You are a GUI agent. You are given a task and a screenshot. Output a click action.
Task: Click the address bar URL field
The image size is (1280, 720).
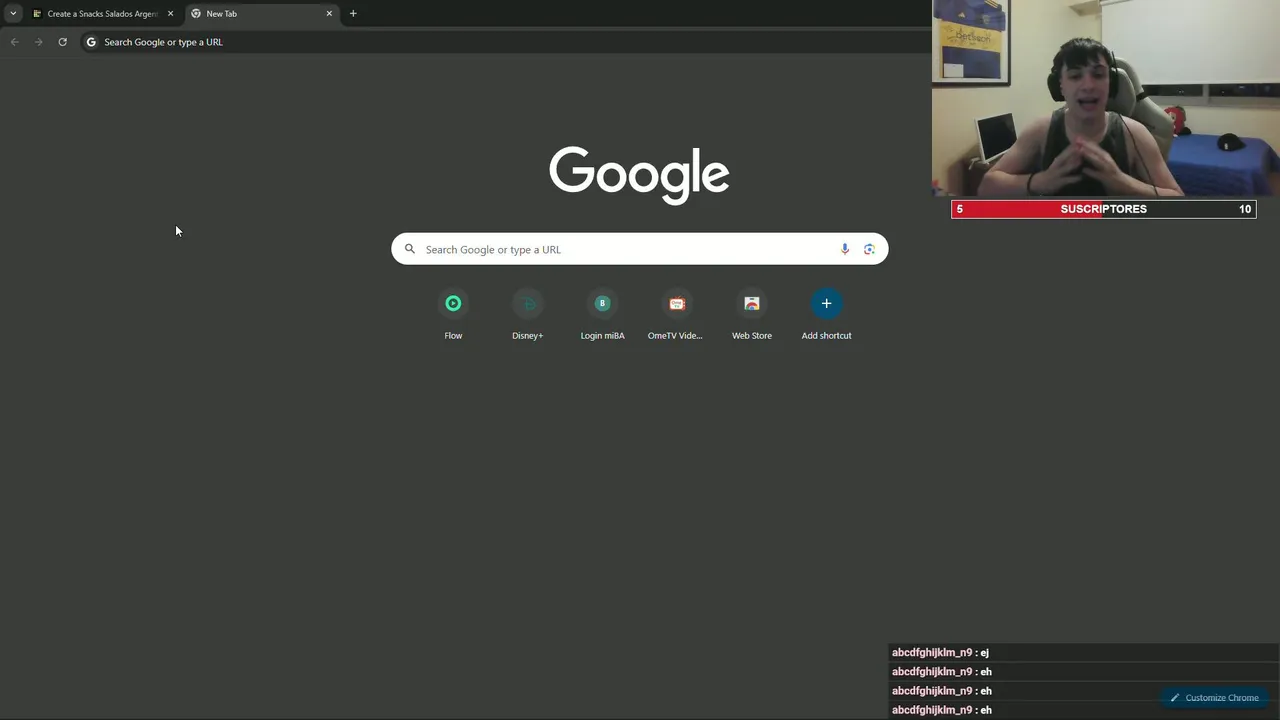click(x=505, y=42)
